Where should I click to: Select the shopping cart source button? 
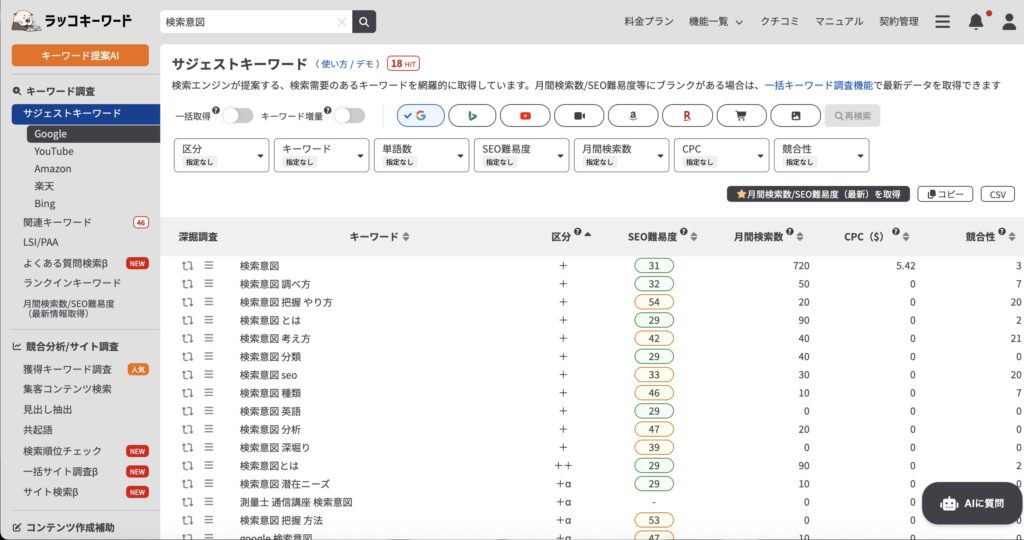741,116
